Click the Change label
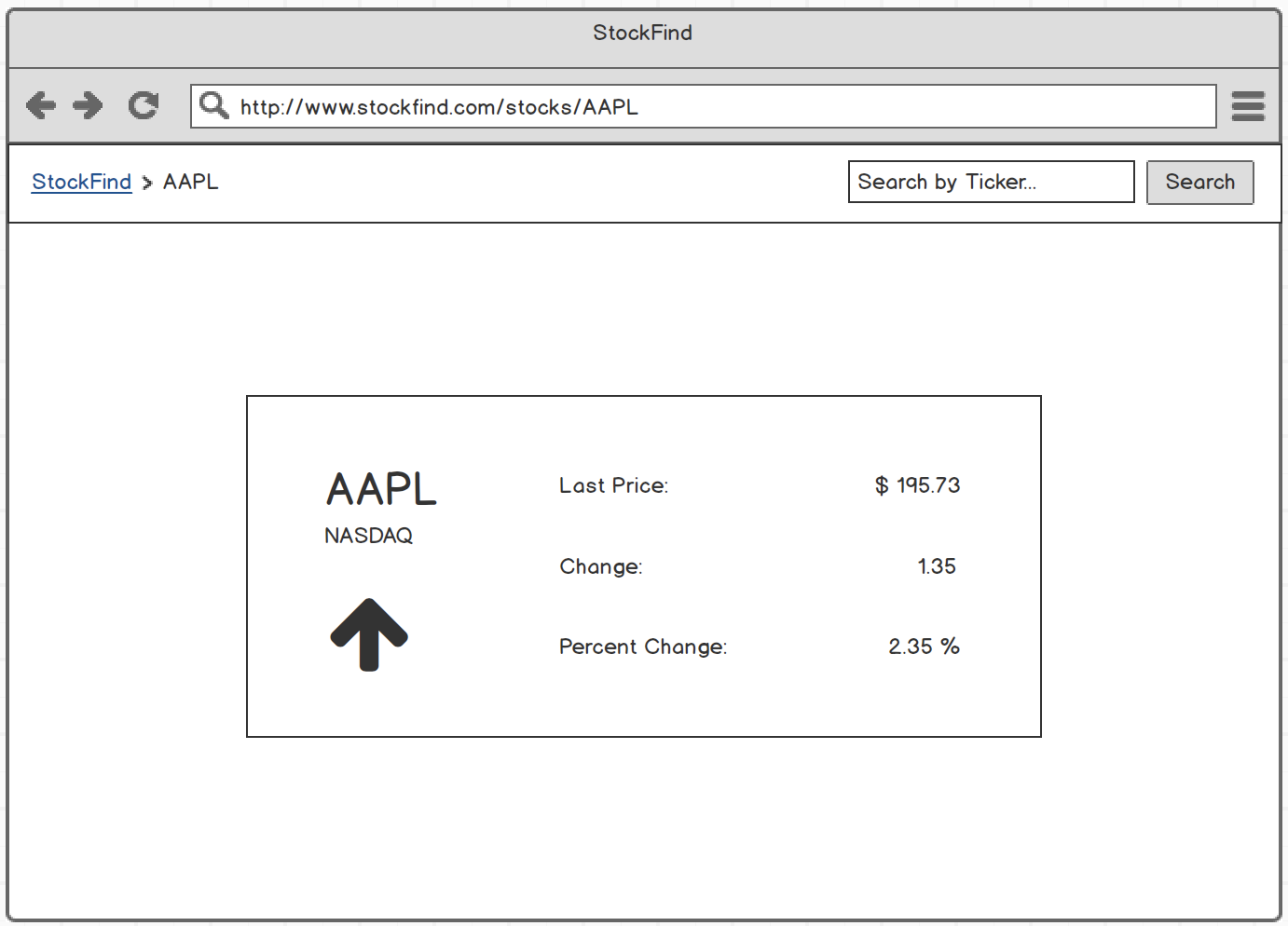Screen dimensions: 1288x926 click(601, 566)
